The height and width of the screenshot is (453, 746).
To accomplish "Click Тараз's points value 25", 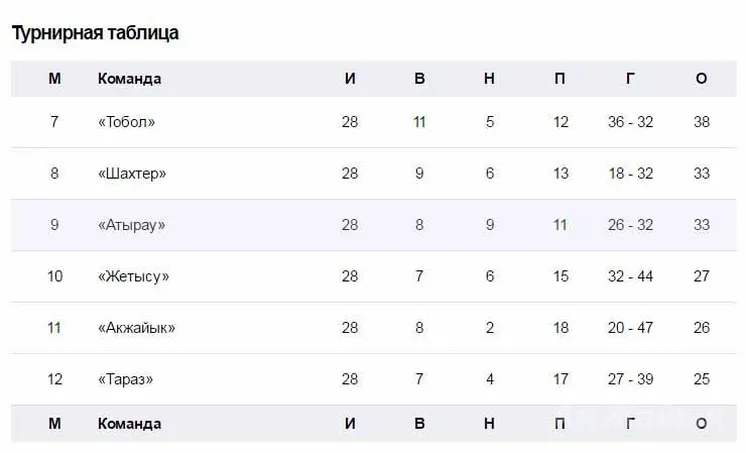I will click(701, 379).
